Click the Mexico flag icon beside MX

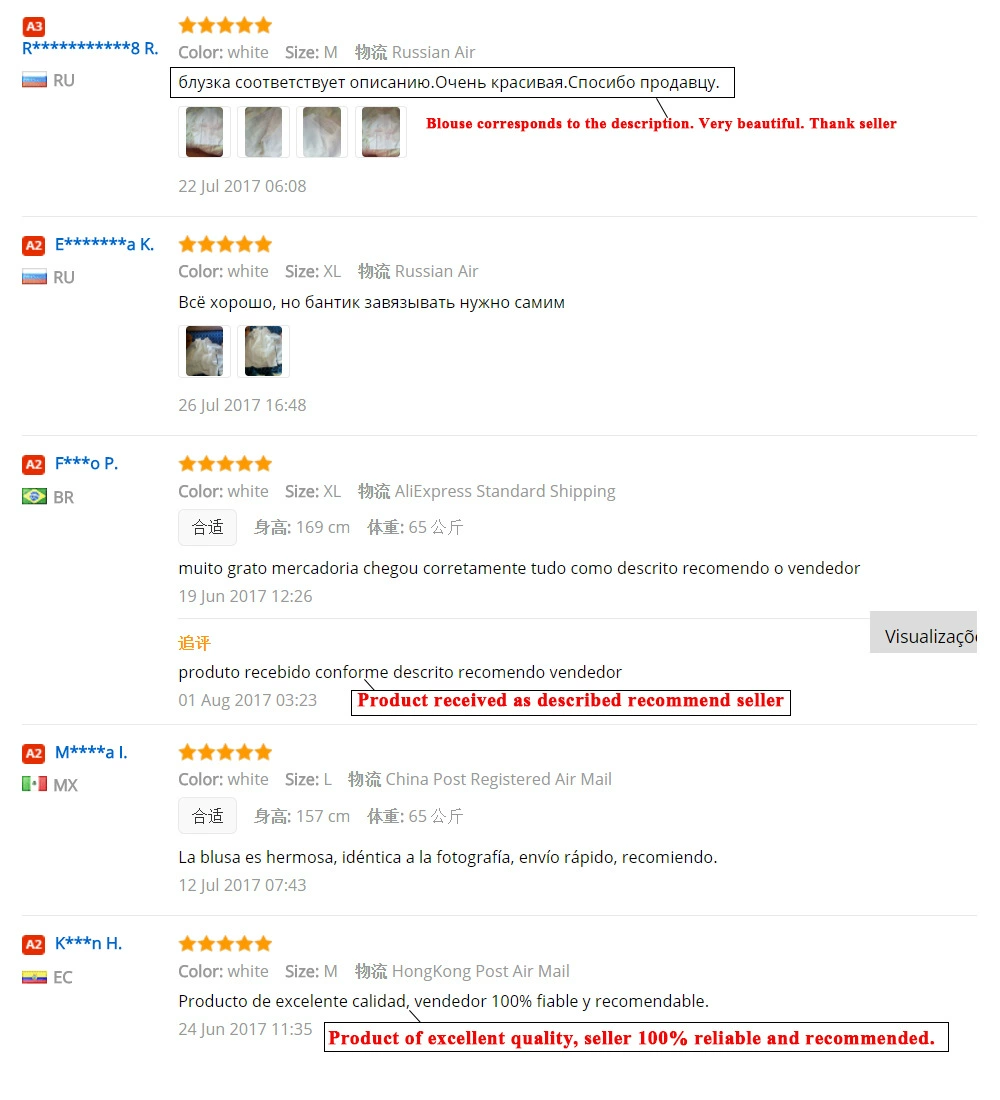pyautogui.click(x=34, y=784)
